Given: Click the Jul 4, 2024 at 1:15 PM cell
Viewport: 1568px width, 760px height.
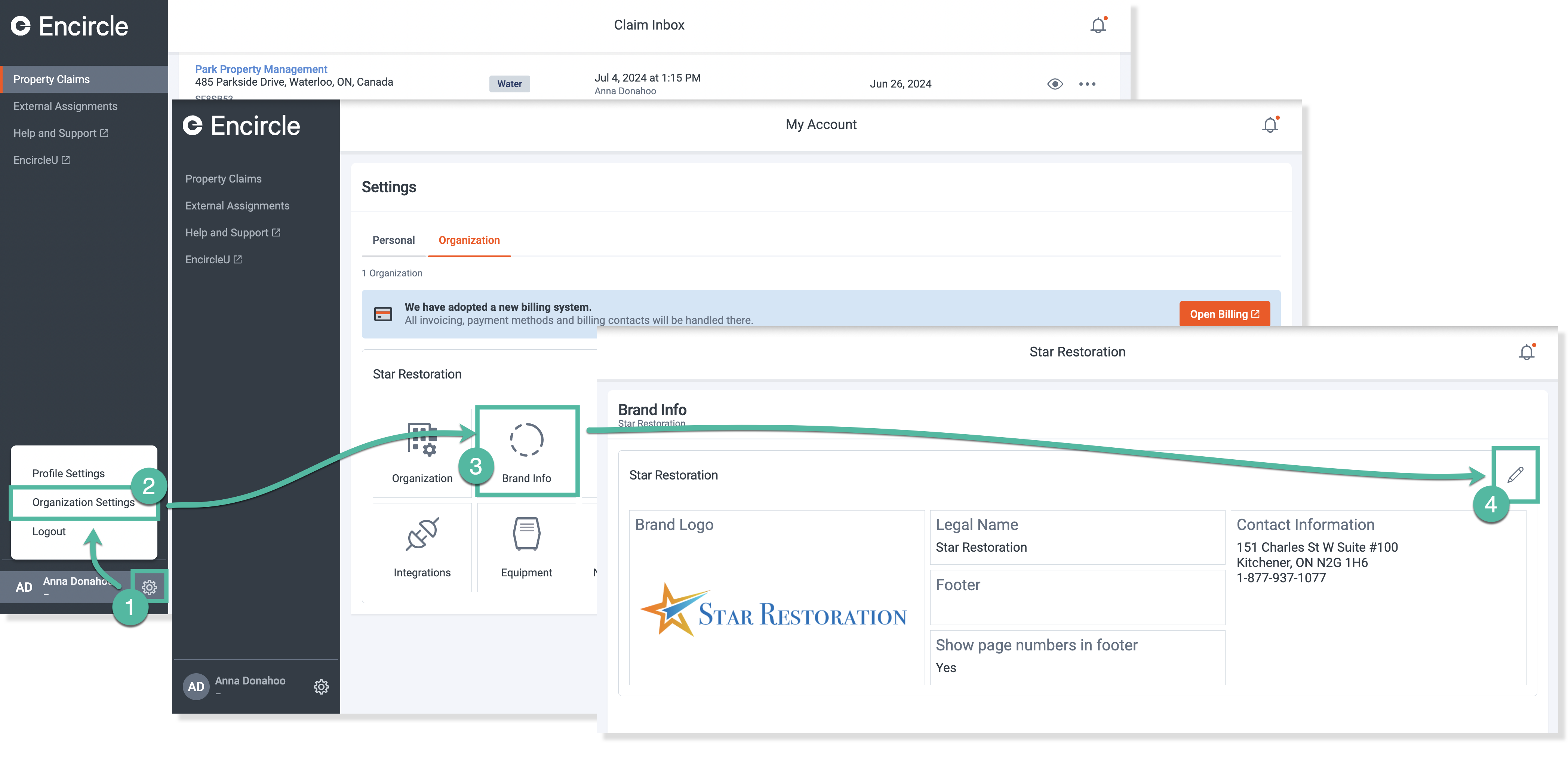Looking at the screenshot, I should 647,78.
